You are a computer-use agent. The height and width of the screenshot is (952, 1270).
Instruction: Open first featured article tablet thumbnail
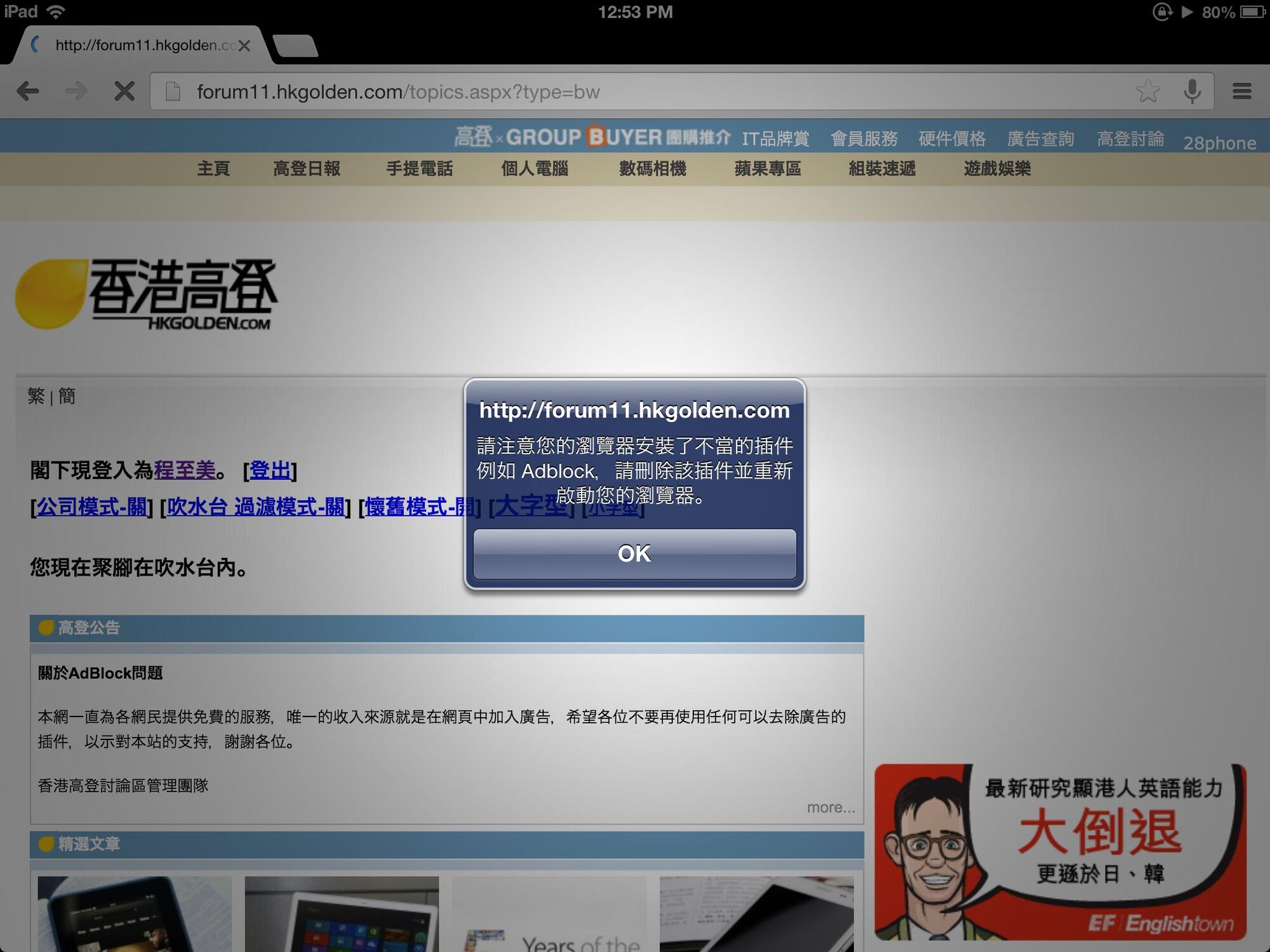click(135, 914)
